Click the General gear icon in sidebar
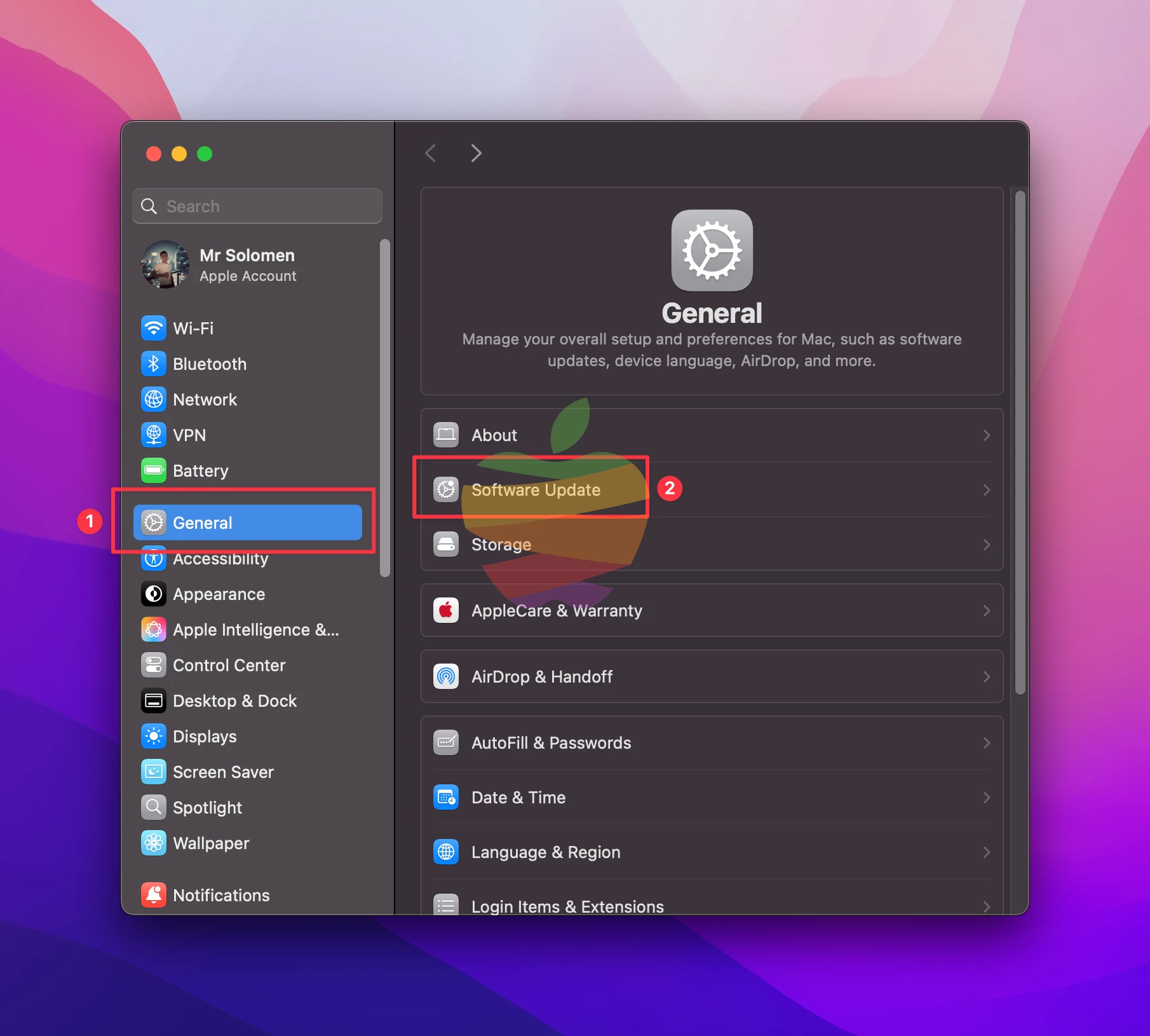The width and height of the screenshot is (1150, 1036). coord(154,523)
